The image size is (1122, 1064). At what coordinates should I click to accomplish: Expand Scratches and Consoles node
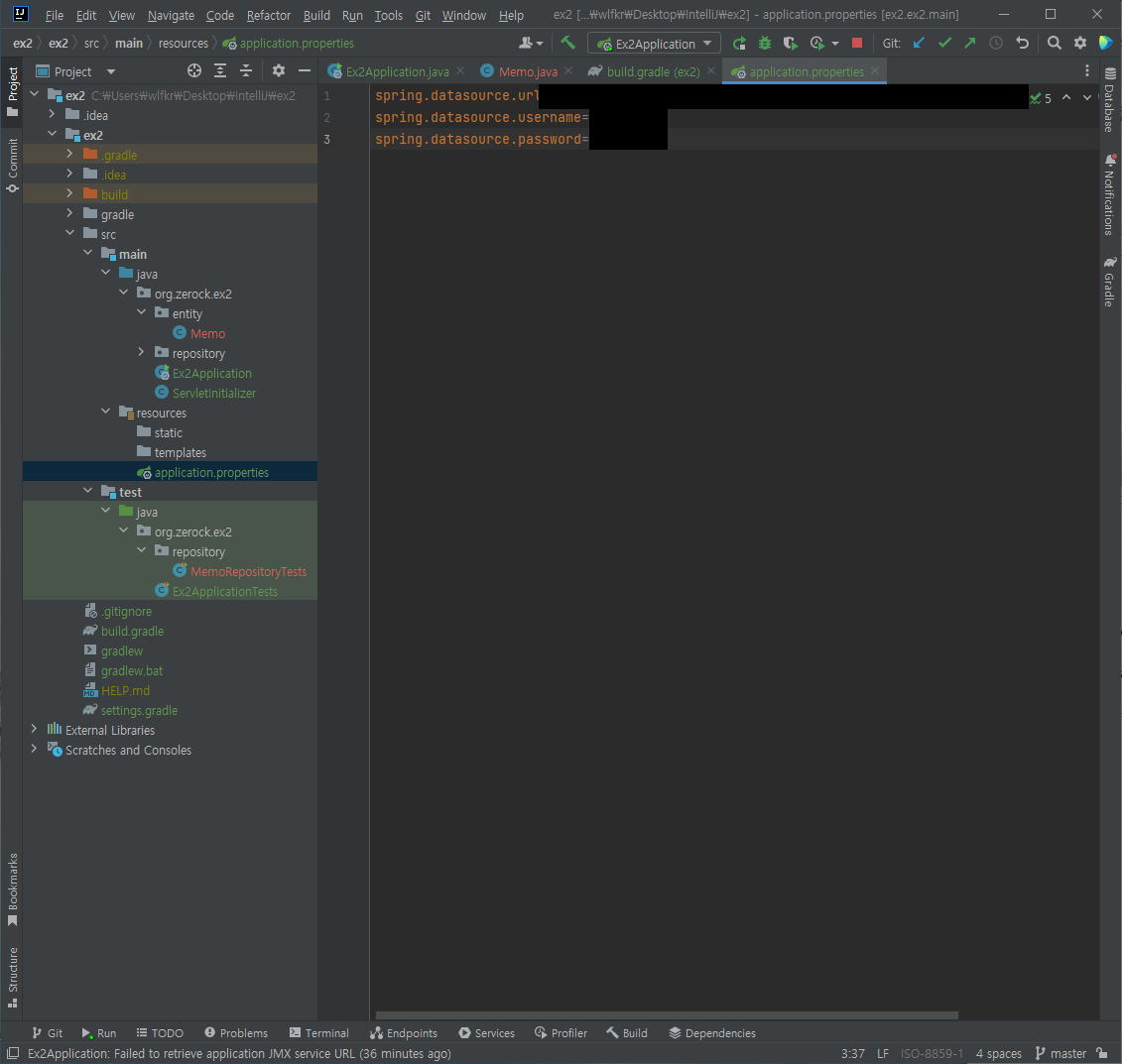tap(34, 749)
